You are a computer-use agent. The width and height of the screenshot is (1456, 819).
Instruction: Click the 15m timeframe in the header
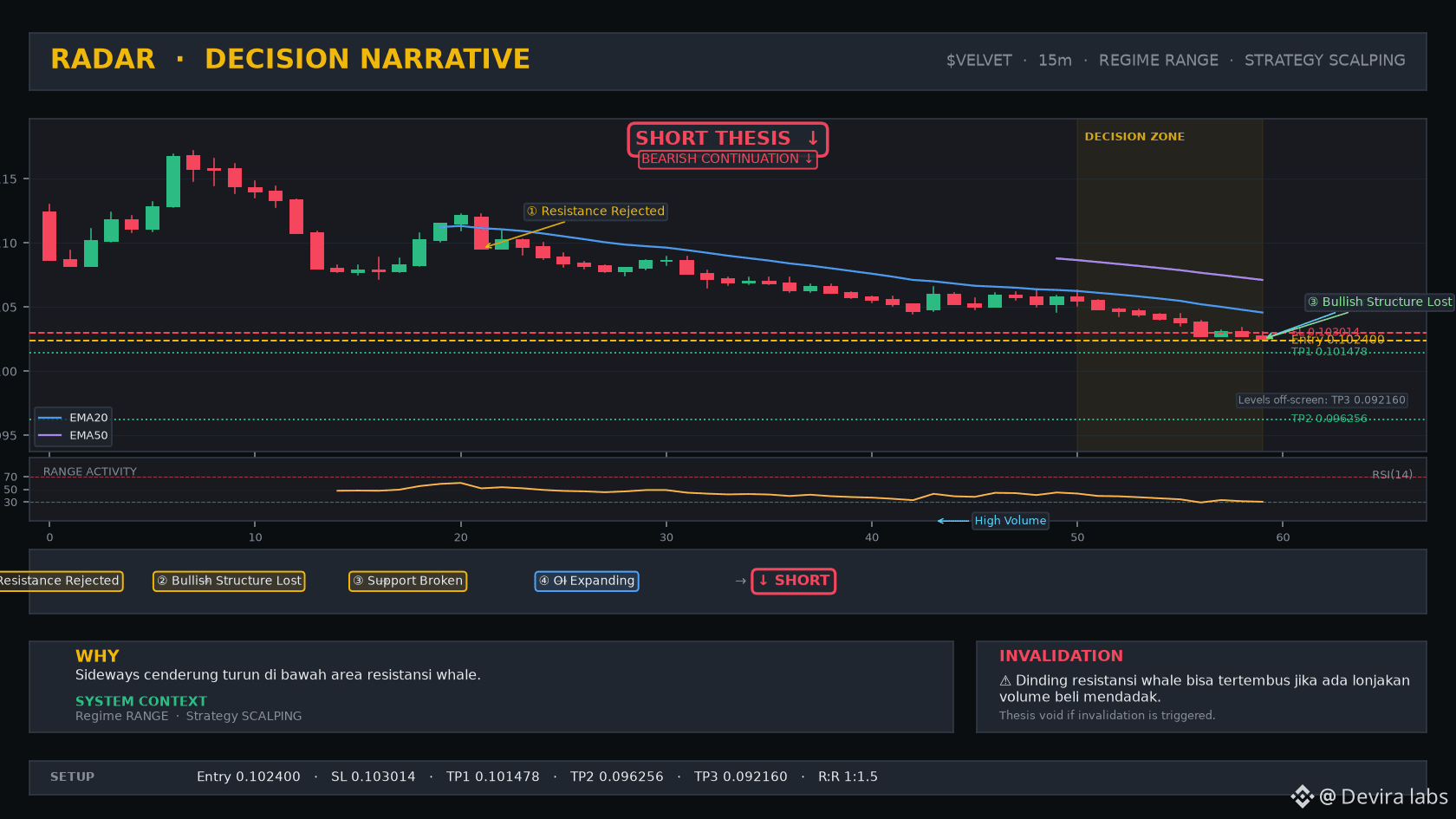(1055, 61)
